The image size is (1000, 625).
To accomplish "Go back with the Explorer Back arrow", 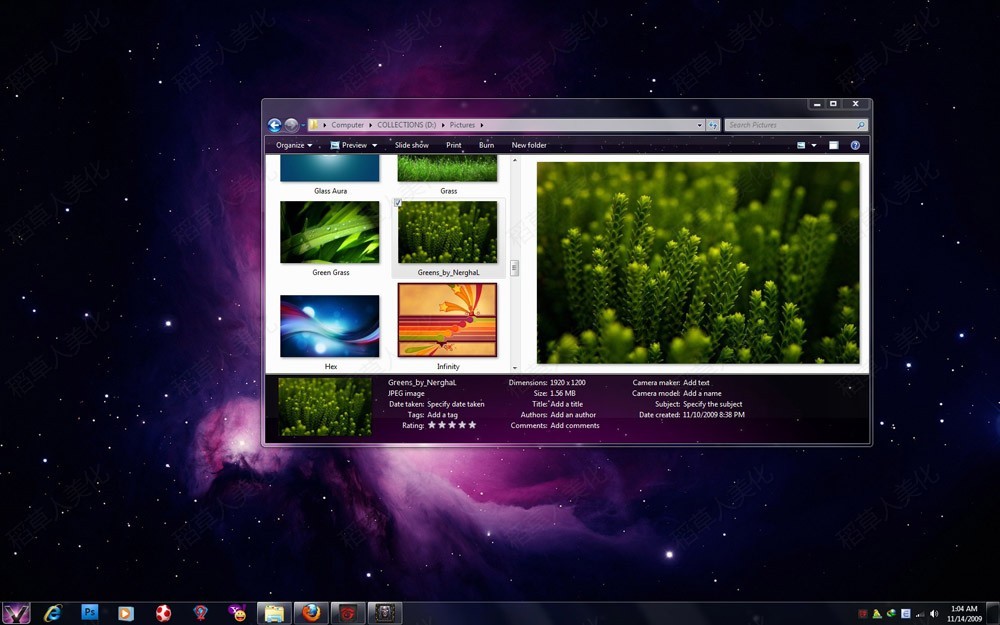I will tap(274, 125).
